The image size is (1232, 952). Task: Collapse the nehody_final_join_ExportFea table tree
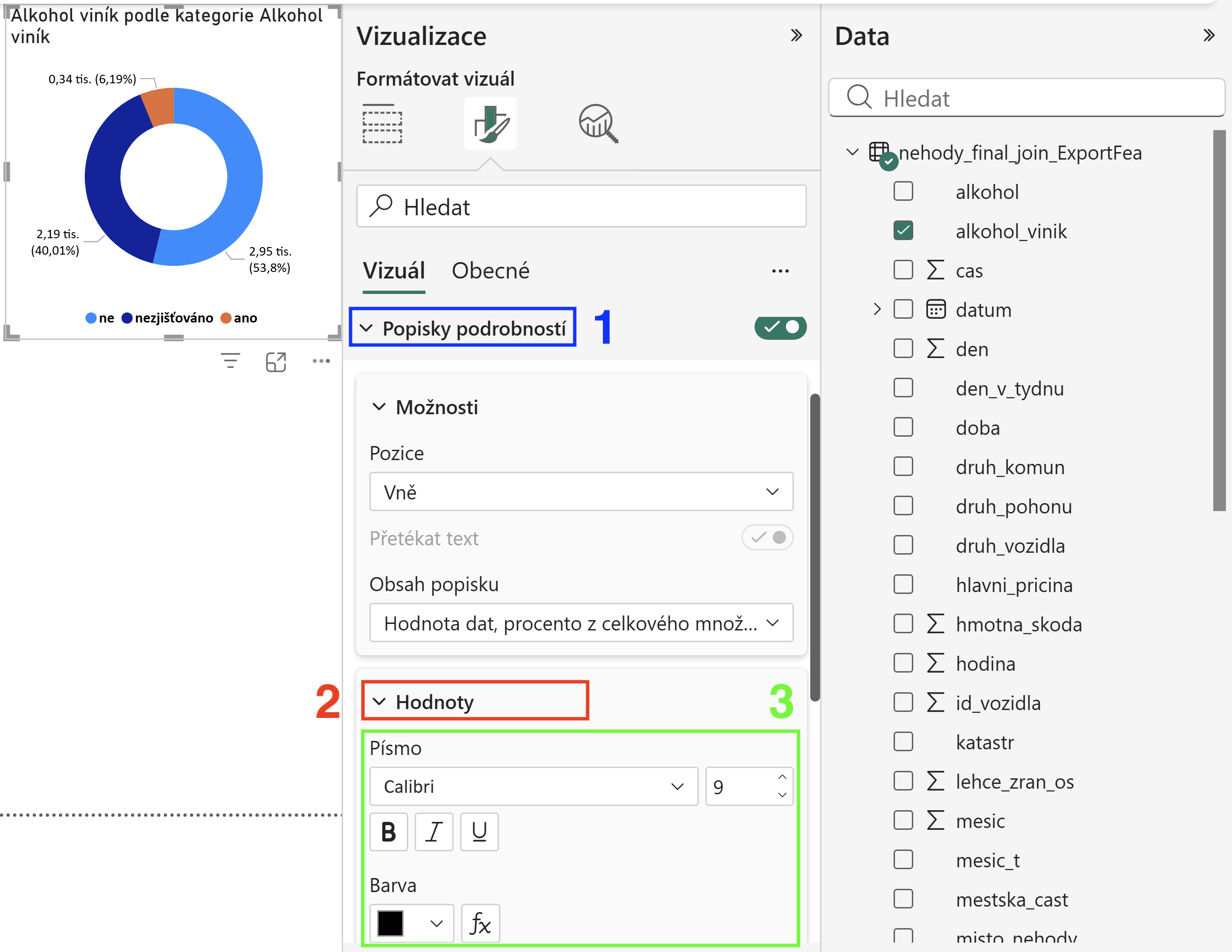click(x=852, y=152)
